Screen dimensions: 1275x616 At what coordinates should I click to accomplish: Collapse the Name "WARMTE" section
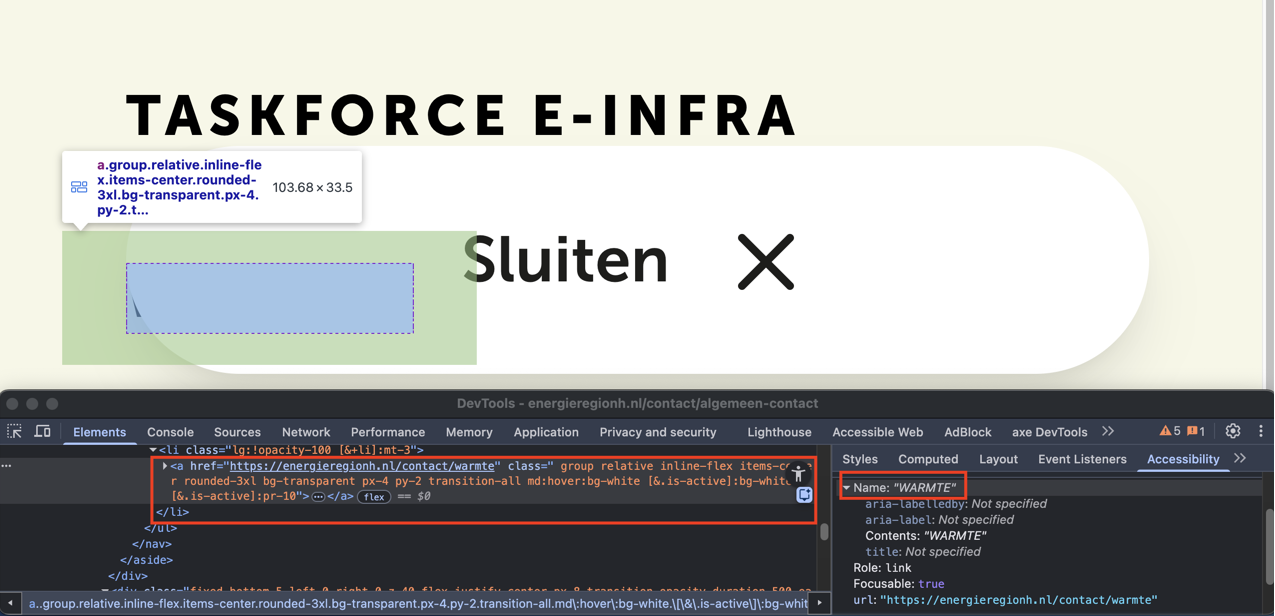tap(847, 488)
